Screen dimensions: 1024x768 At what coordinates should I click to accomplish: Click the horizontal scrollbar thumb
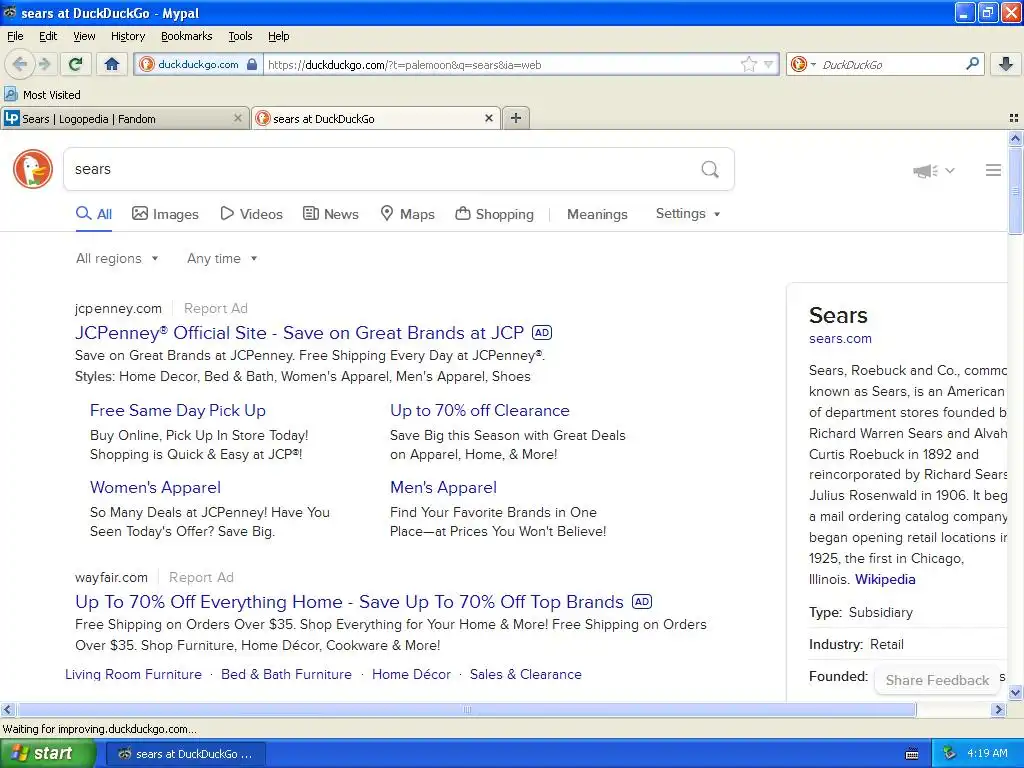pyautogui.click(x=467, y=709)
